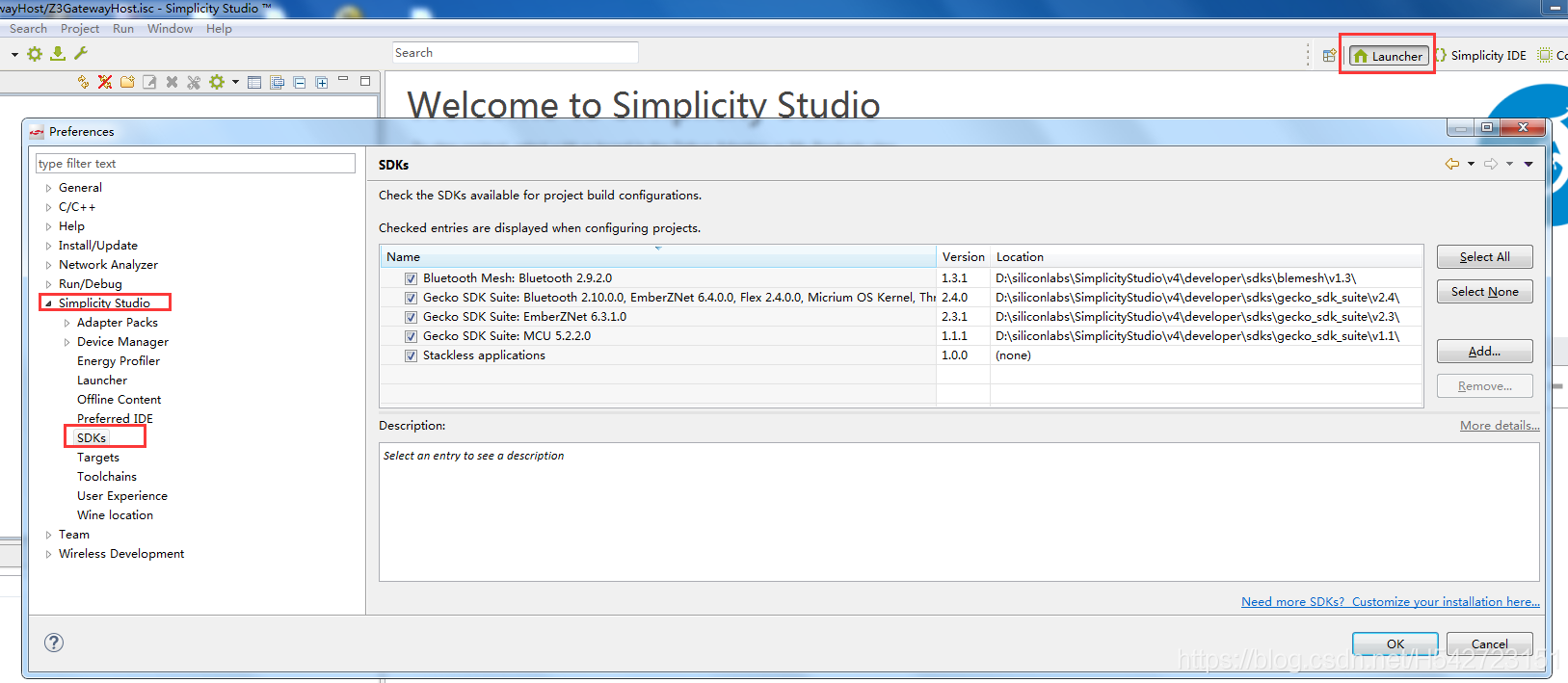Open Need more SDKs customize installation link
This screenshot has height=683, width=1568.
(x=1390, y=602)
